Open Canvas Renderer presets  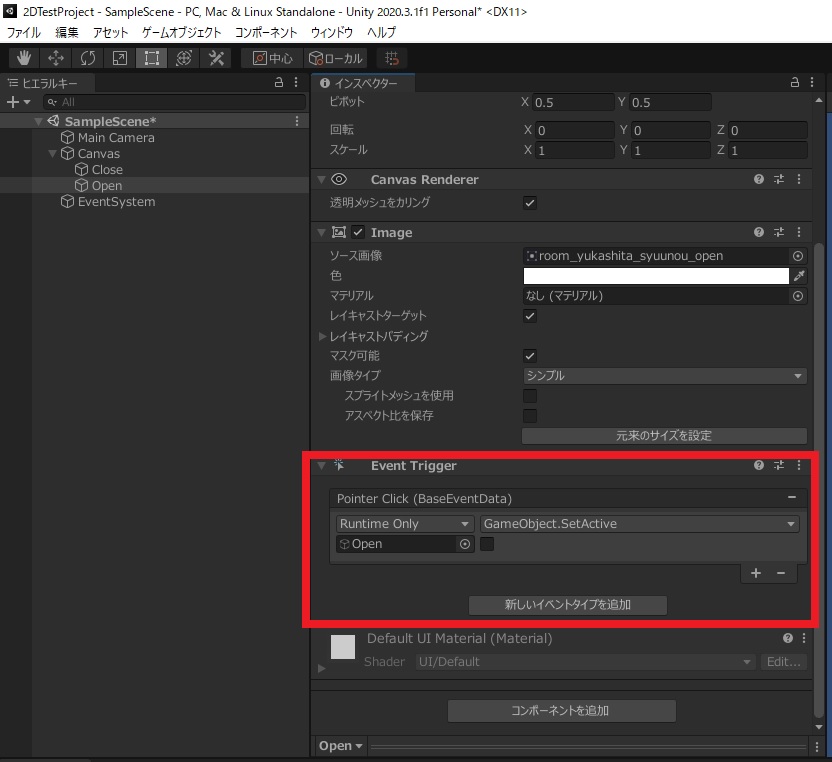779,179
